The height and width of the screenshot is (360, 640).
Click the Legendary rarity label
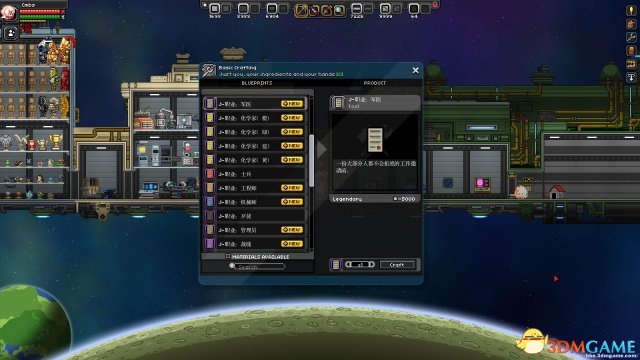[x=347, y=199]
